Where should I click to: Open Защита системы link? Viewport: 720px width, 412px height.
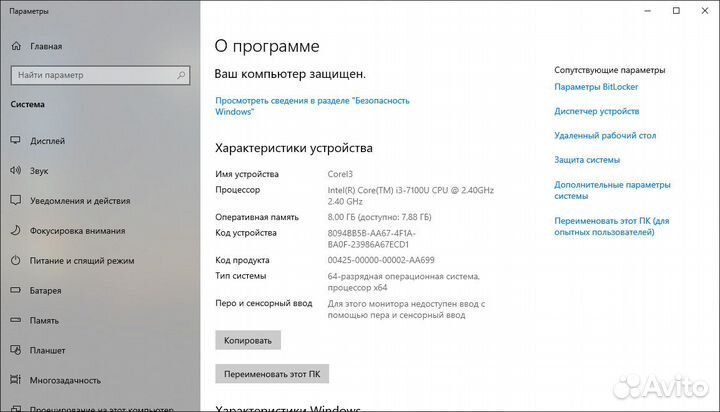click(587, 160)
